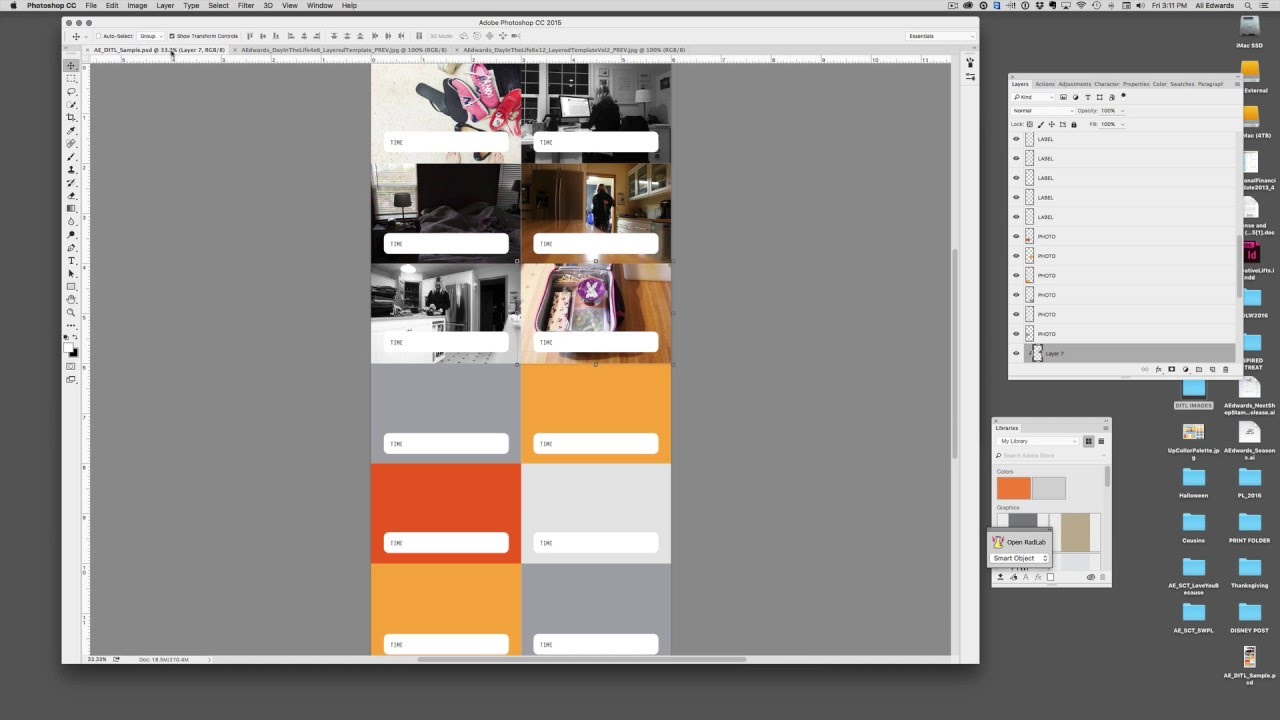Select the Gradient tool
The image size is (1280, 720).
(x=71, y=209)
